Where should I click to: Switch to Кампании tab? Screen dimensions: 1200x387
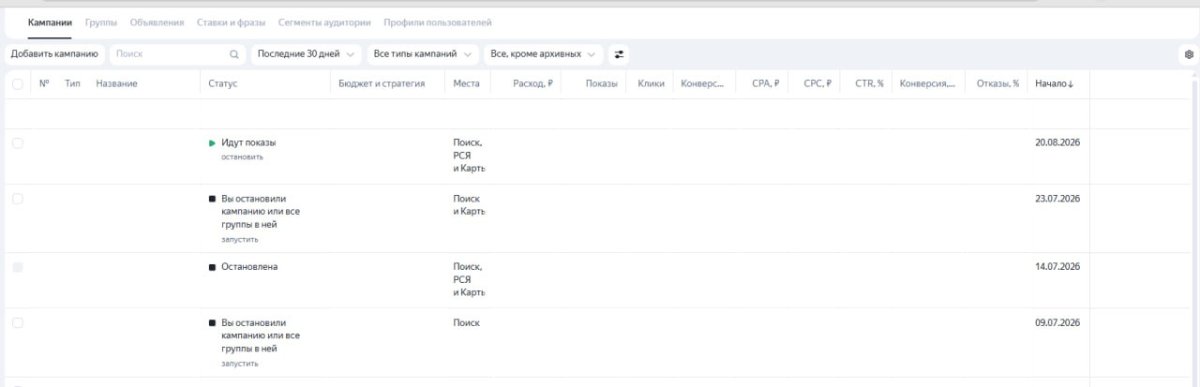tap(50, 22)
